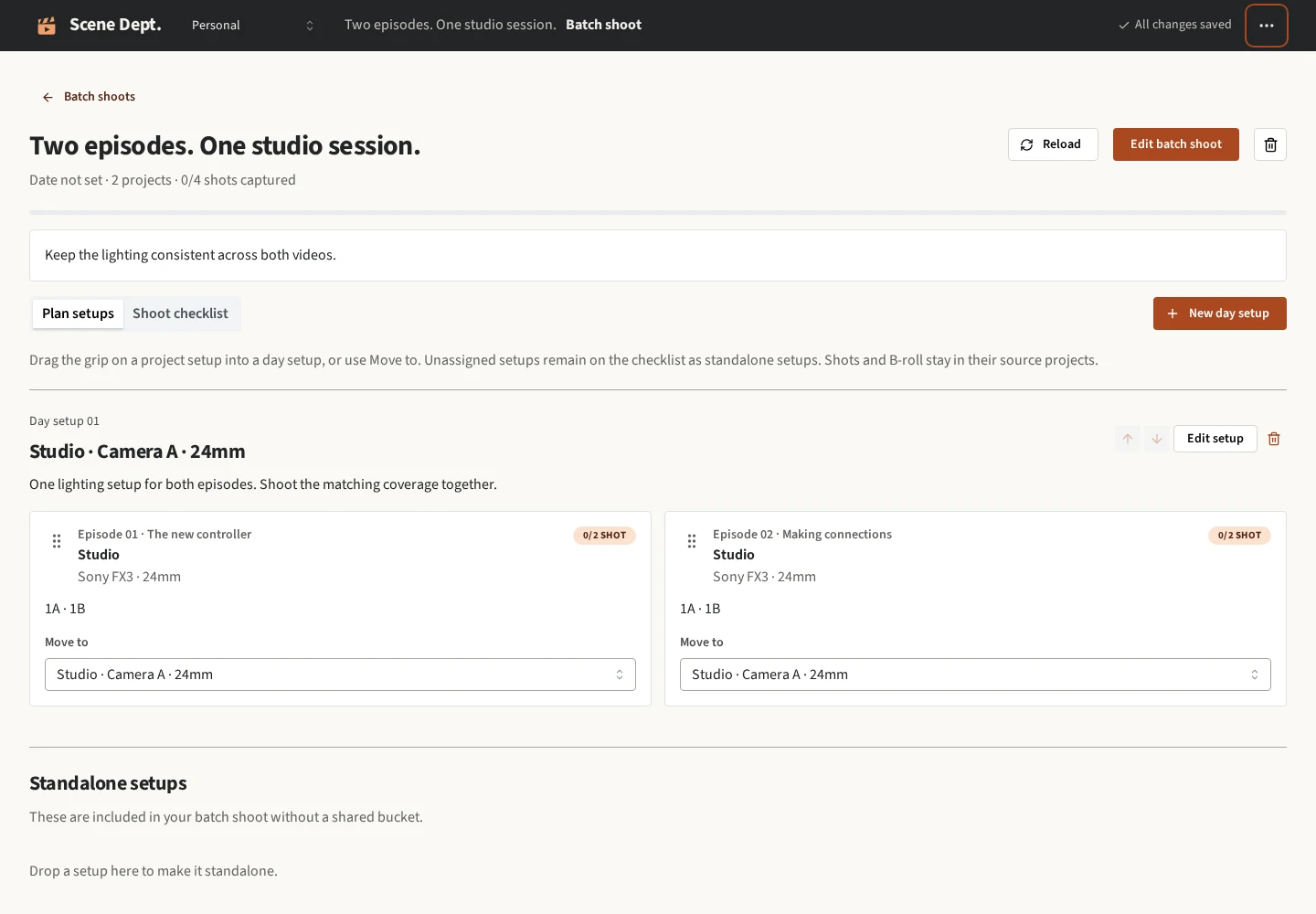This screenshot has width=1316, height=914.
Task: Click '1A · 1B' shots in Episode 02 card
Action: (700, 609)
